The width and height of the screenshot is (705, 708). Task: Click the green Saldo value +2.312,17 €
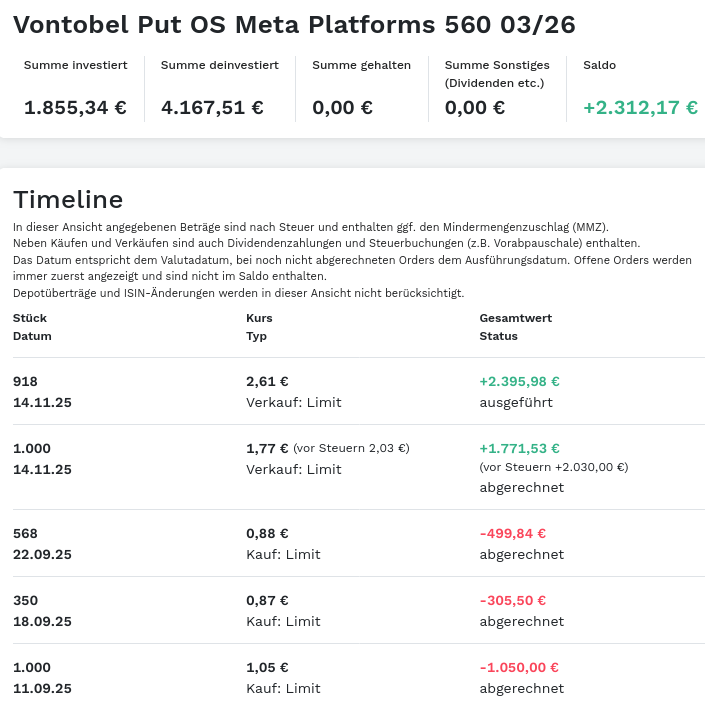tap(640, 107)
